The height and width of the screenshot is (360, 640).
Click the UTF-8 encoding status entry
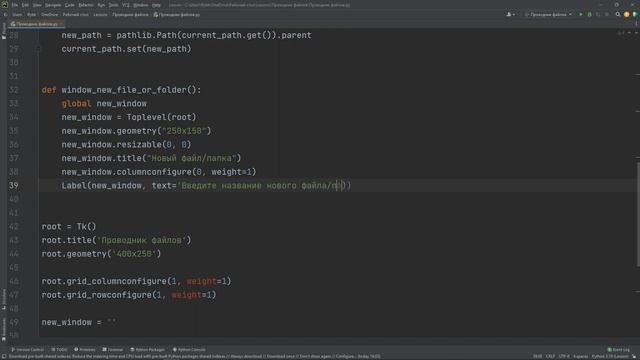(564, 357)
